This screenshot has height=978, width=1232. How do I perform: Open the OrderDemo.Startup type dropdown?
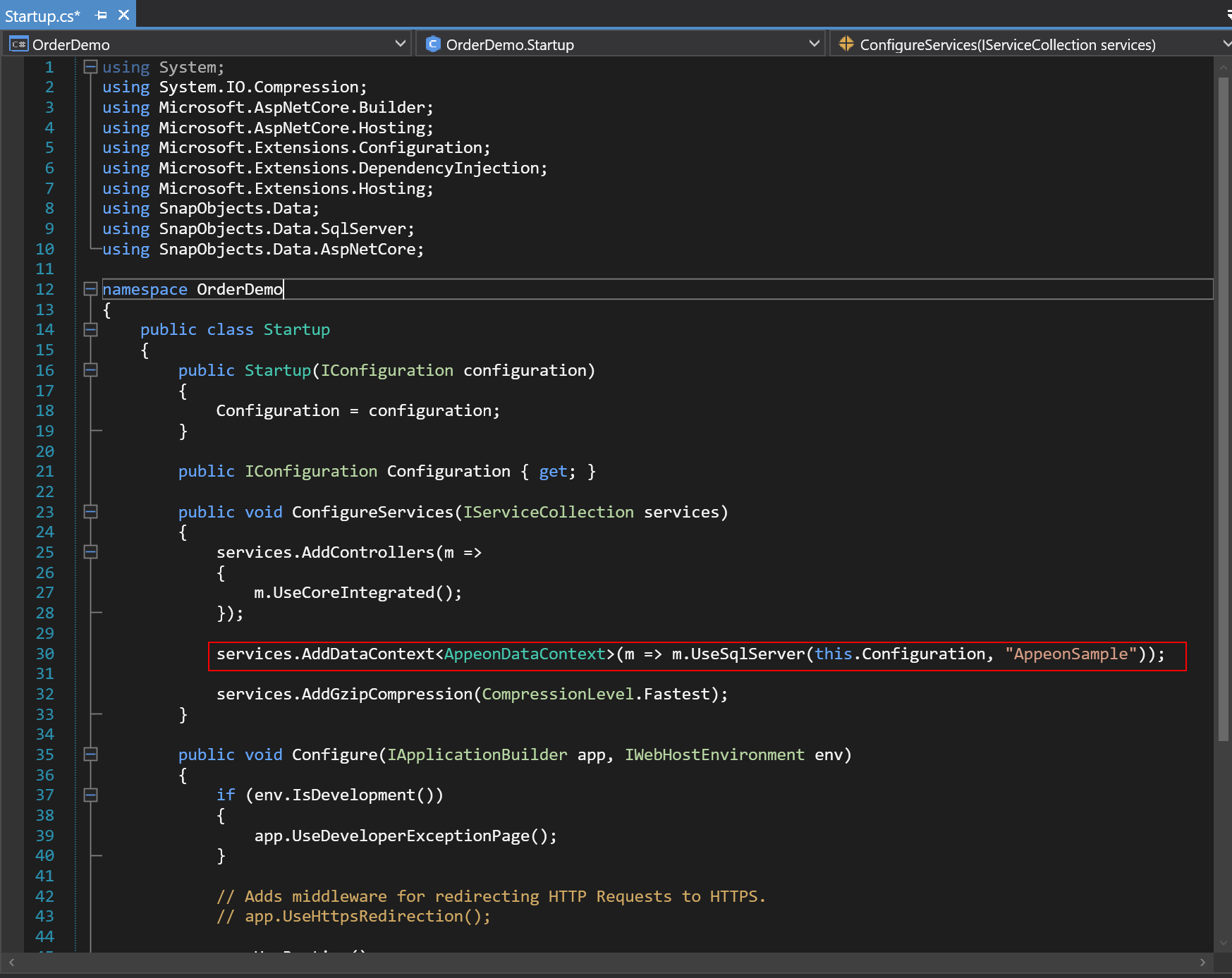click(x=815, y=44)
